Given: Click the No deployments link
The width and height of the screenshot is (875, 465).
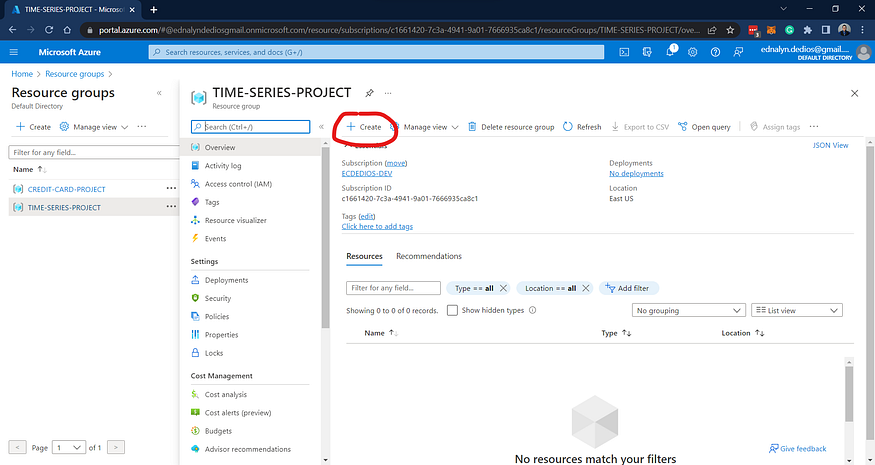Looking at the screenshot, I should pos(636,174).
